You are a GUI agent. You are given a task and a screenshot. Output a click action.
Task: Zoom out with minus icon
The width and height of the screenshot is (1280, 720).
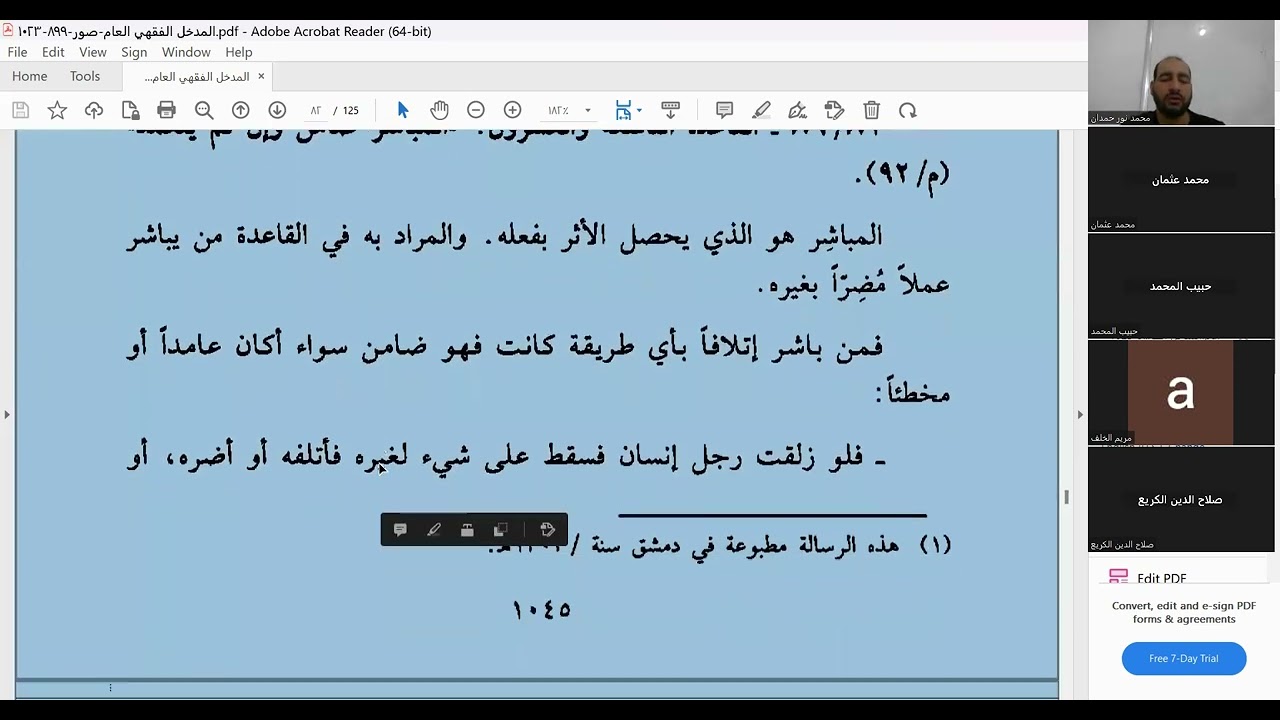476,110
